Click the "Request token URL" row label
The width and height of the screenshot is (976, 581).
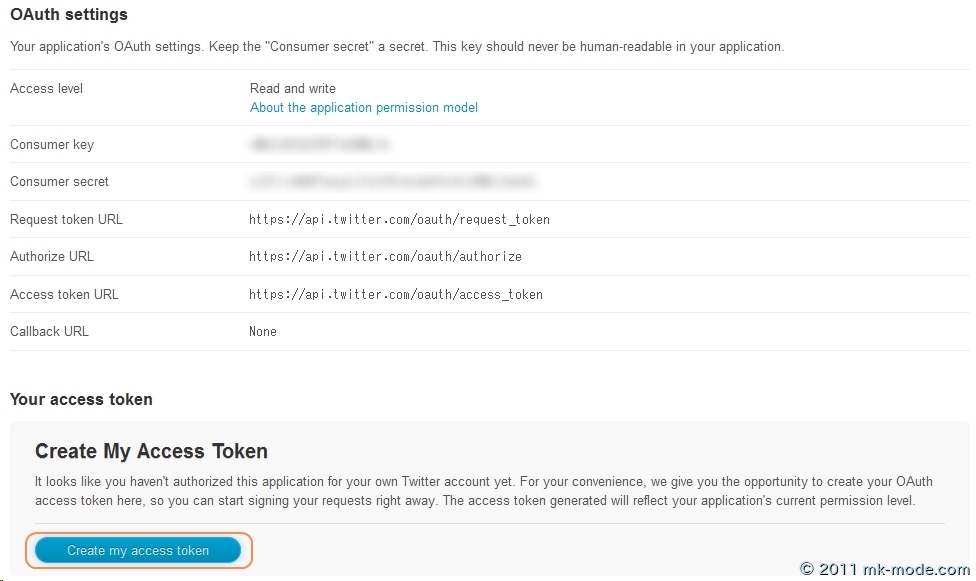tap(66, 219)
